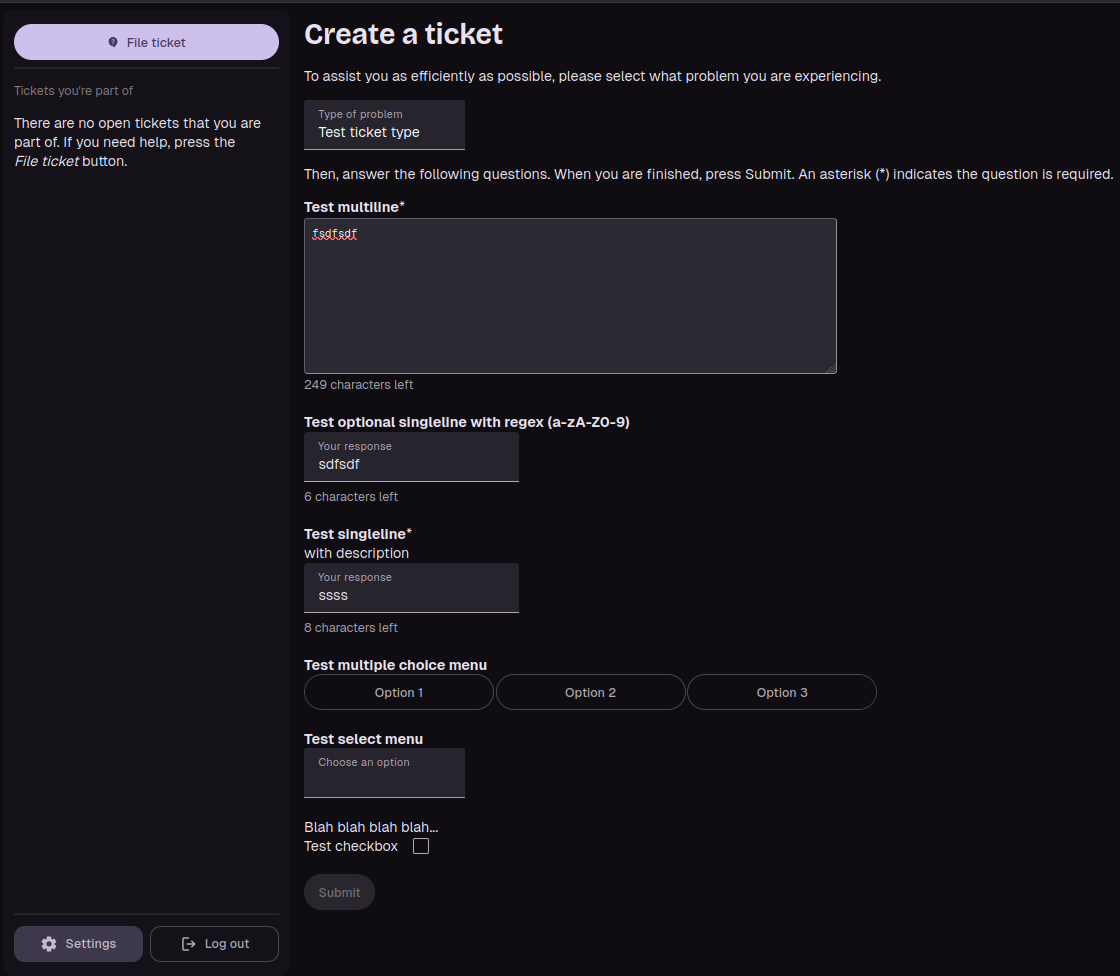The width and height of the screenshot is (1120, 976).
Task: Select Option 1 in multiple choice
Action: pyautogui.click(x=398, y=693)
